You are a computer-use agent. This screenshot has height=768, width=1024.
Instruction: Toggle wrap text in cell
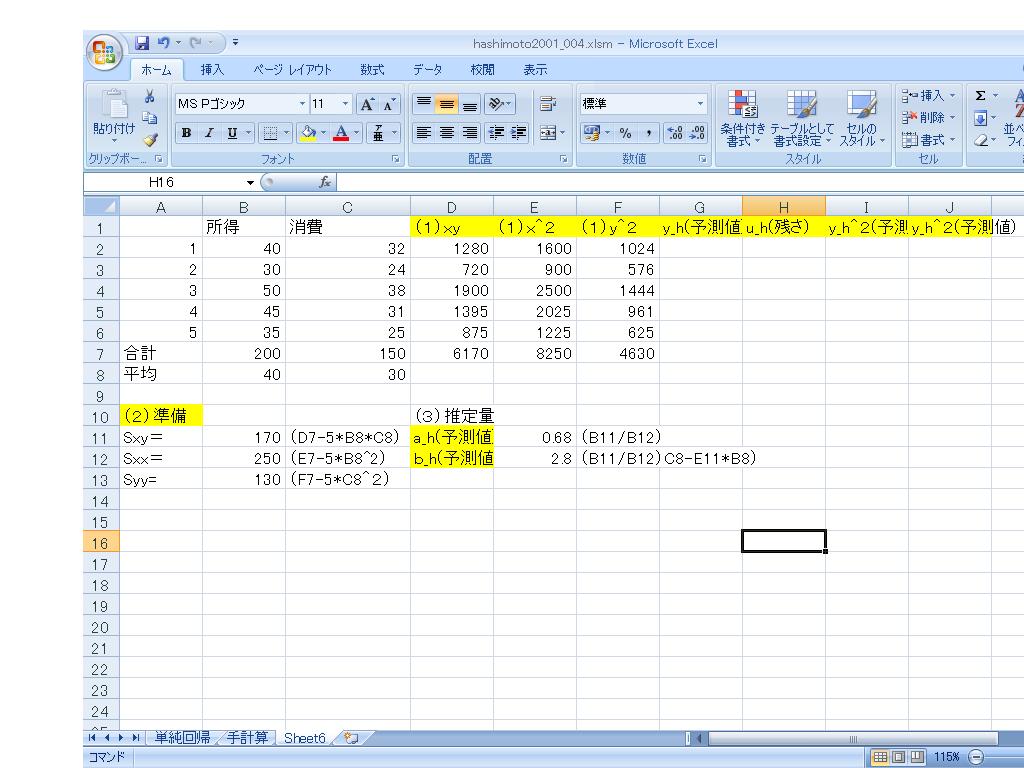[548, 104]
